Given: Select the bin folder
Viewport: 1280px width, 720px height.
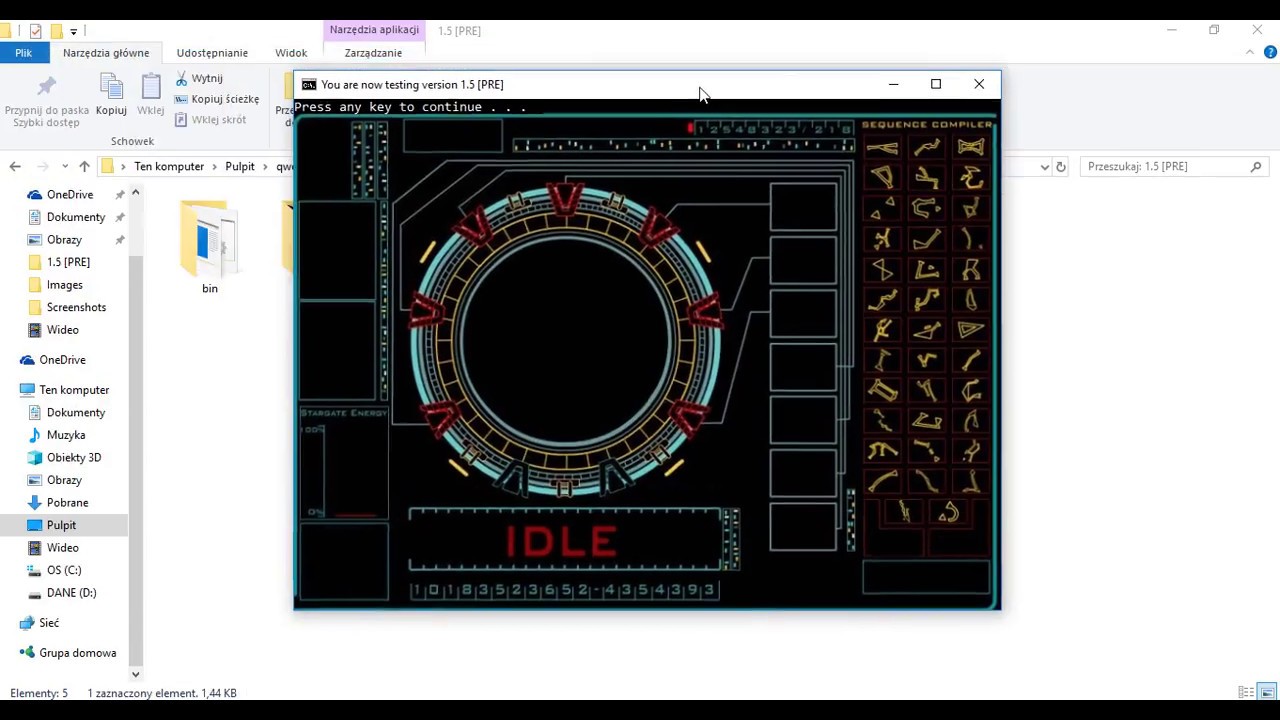Looking at the screenshot, I should [209, 248].
